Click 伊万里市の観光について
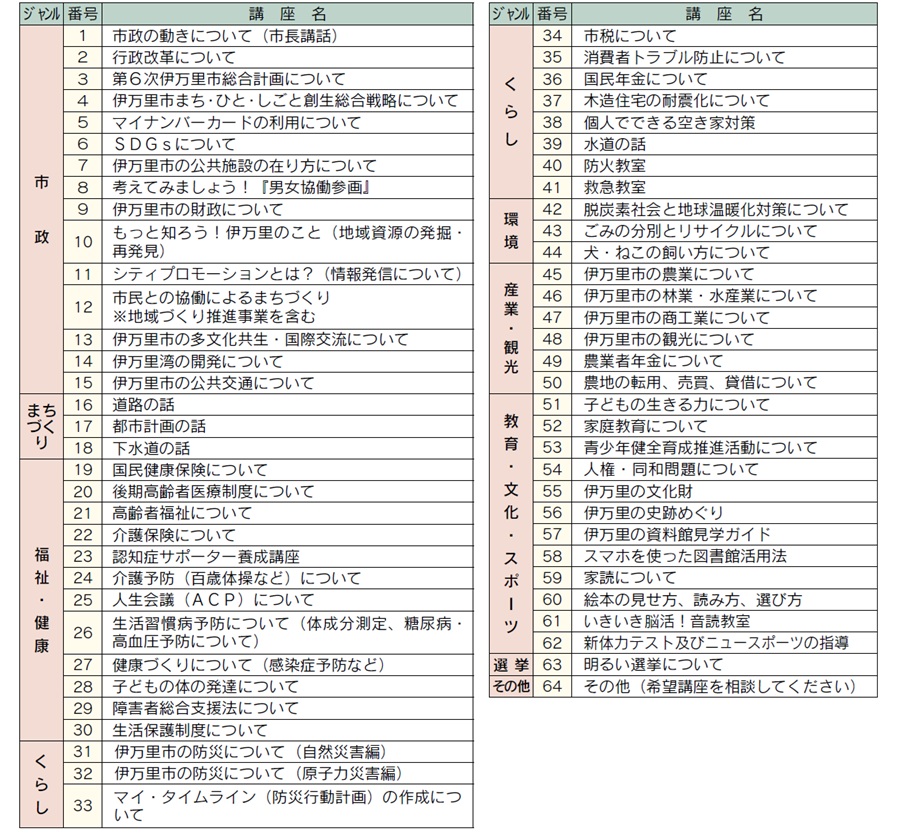 coord(669,339)
